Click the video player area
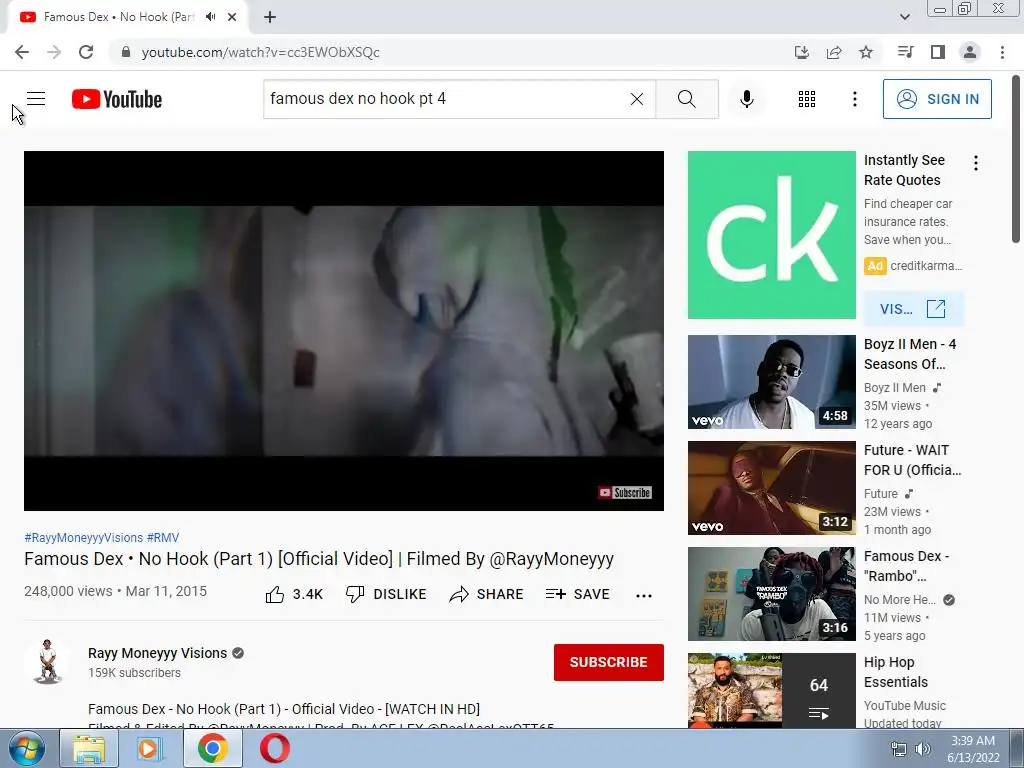This screenshot has width=1024, height=768. point(344,330)
